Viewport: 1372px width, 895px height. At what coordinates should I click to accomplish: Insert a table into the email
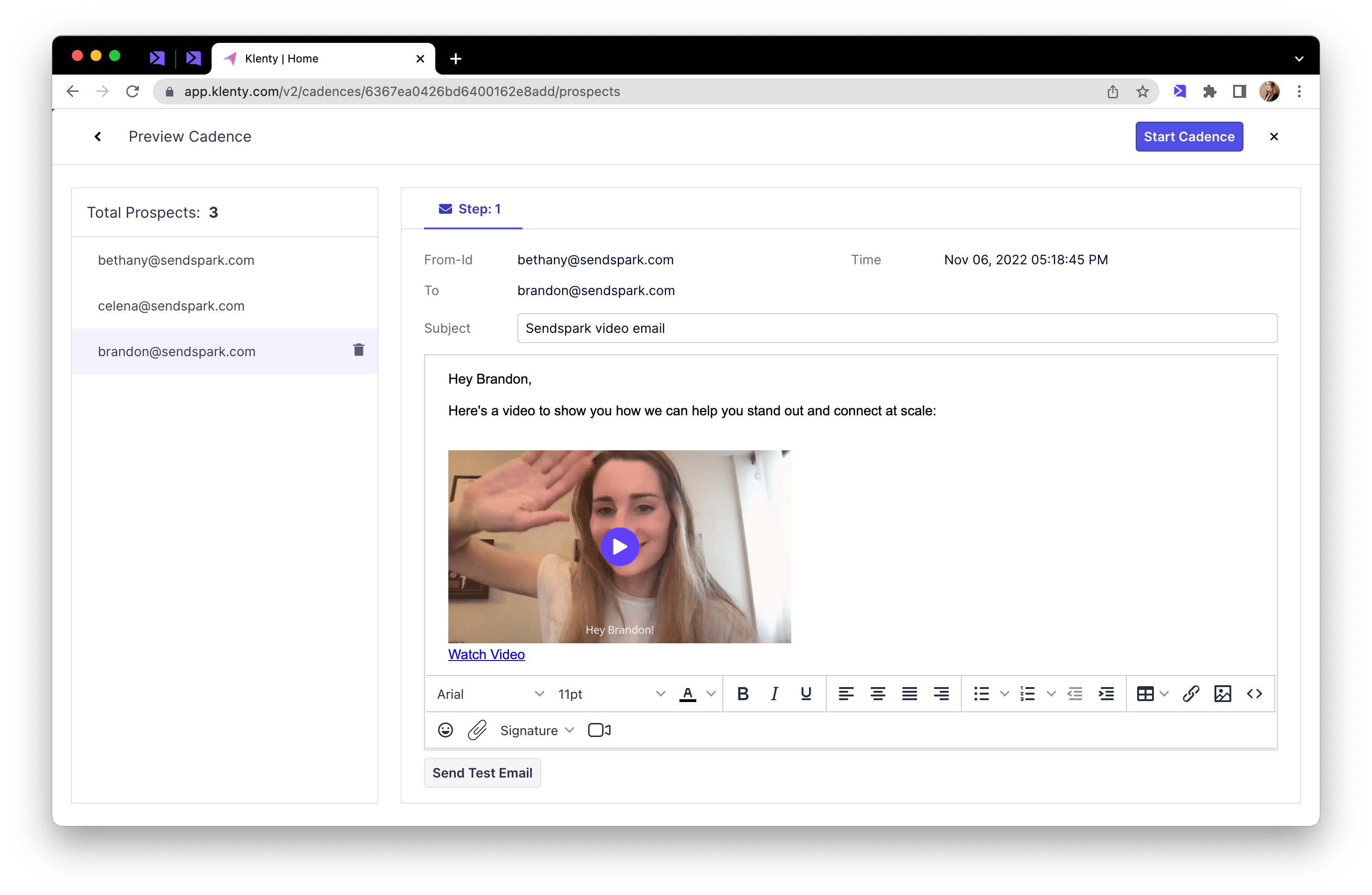pyautogui.click(x=1145, y=694)
